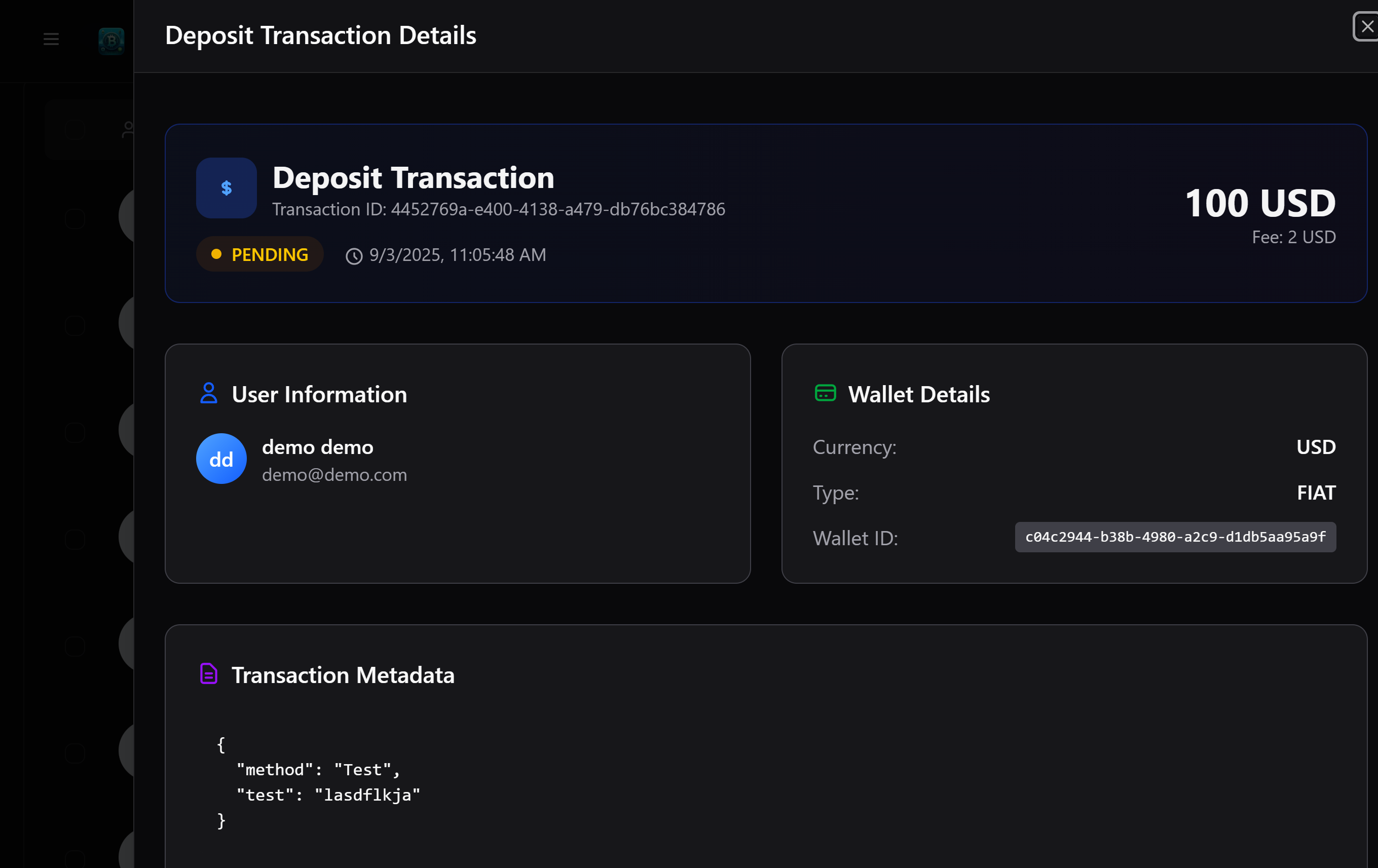Open the hamburger menu in top-left

(51, 39)
